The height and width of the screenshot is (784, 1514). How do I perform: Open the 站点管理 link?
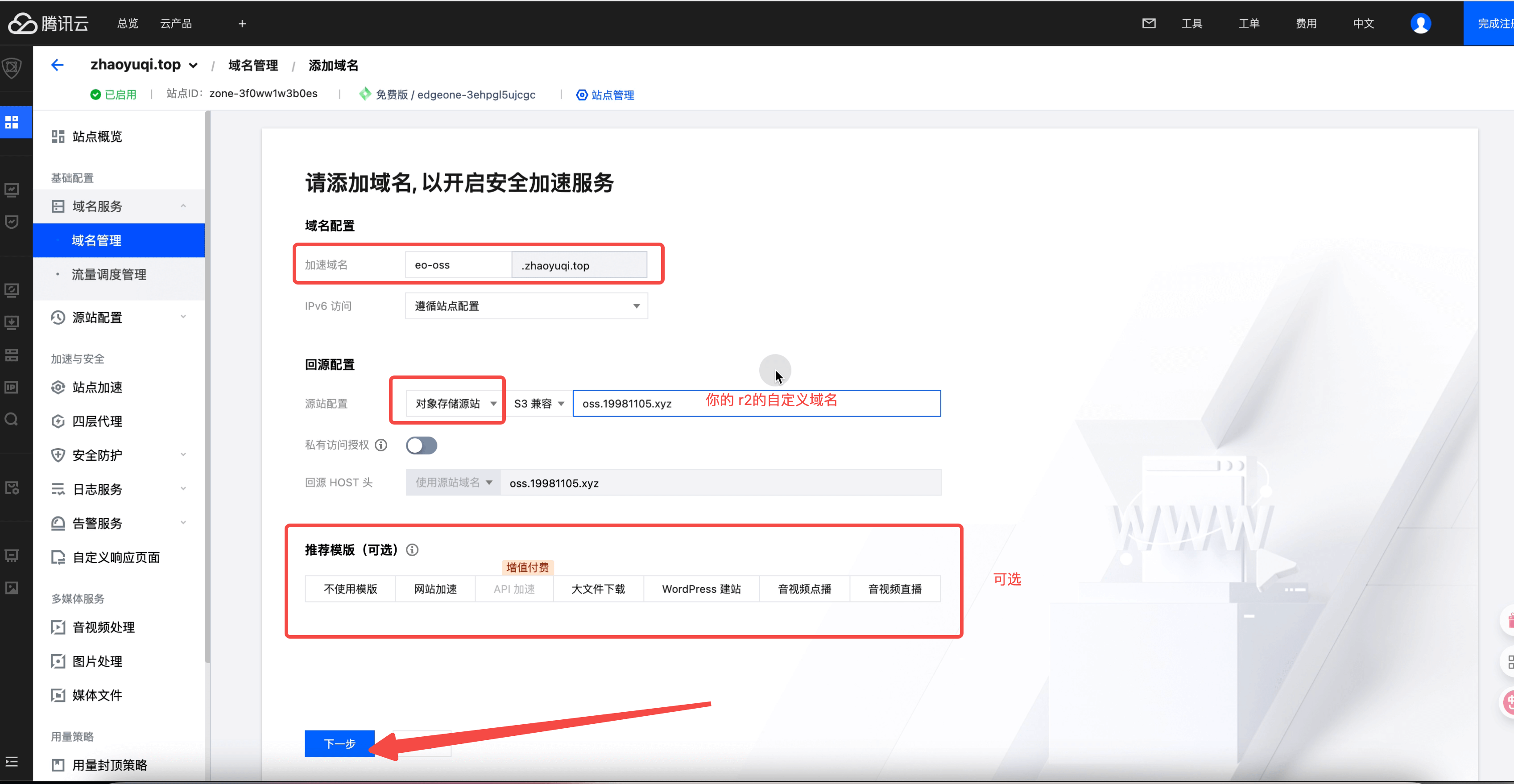coord(605,95)
